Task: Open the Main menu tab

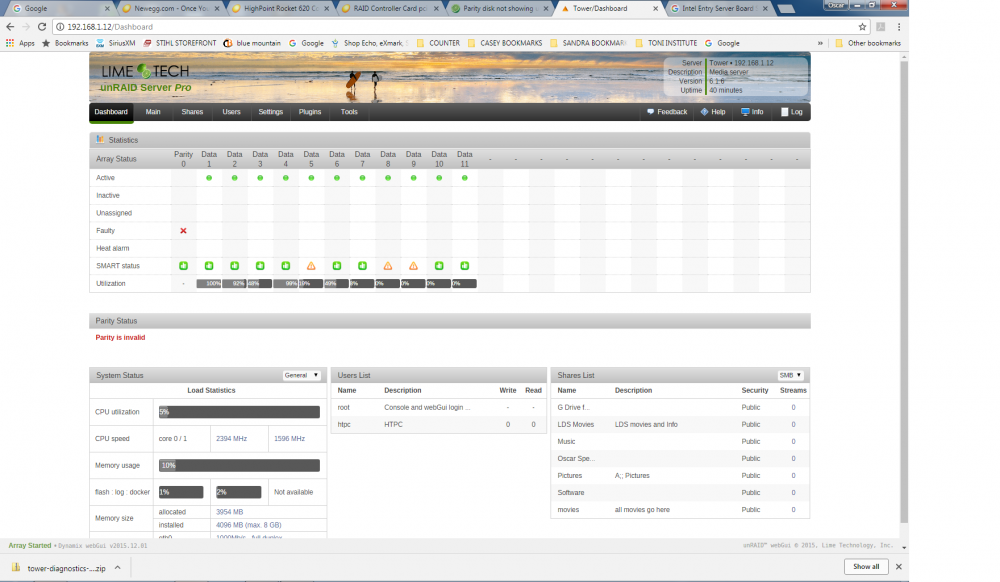Action: [153, 112]
